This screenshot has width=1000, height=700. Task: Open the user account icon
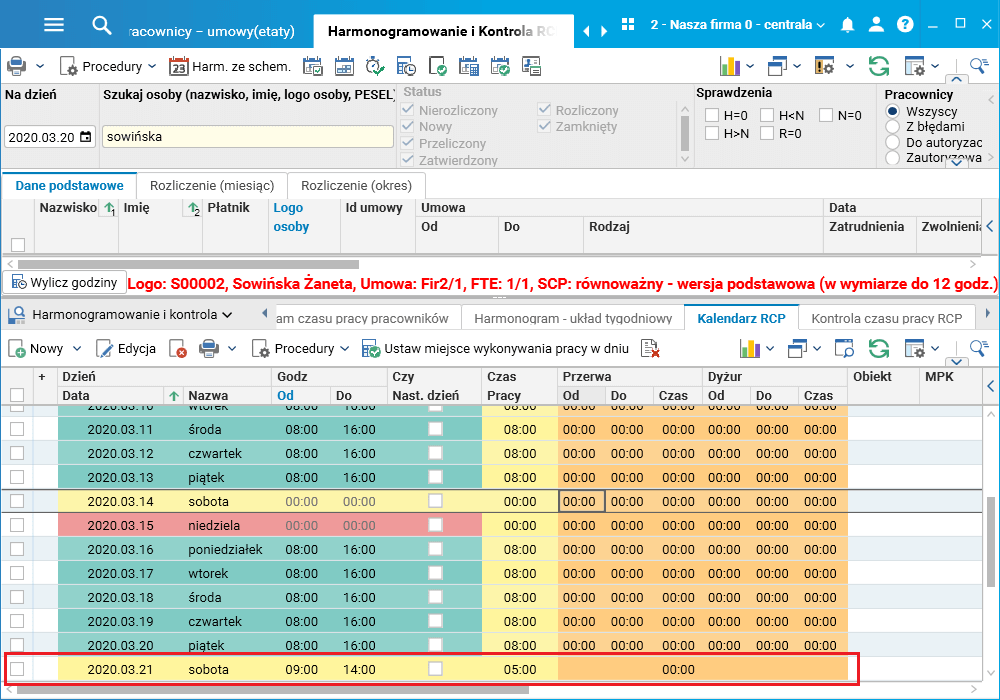pos(876,25)
